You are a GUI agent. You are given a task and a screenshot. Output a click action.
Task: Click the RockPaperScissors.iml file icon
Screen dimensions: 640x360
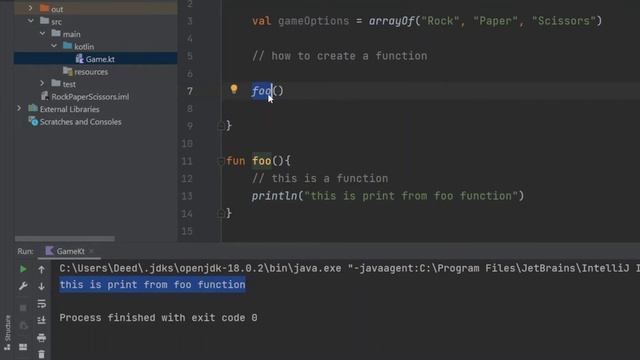(44, 96)
